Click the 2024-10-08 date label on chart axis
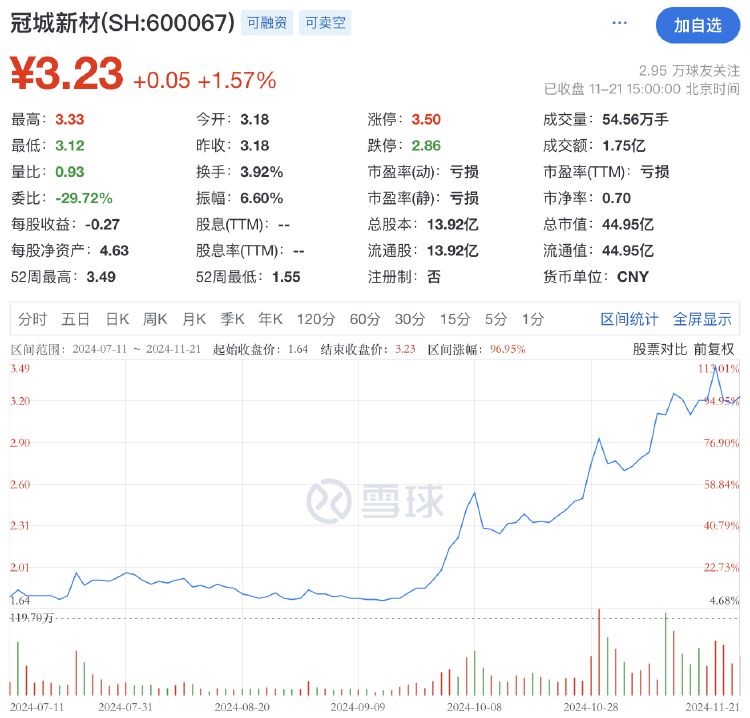This screenshot has height=718, width=750. (474, 707)
